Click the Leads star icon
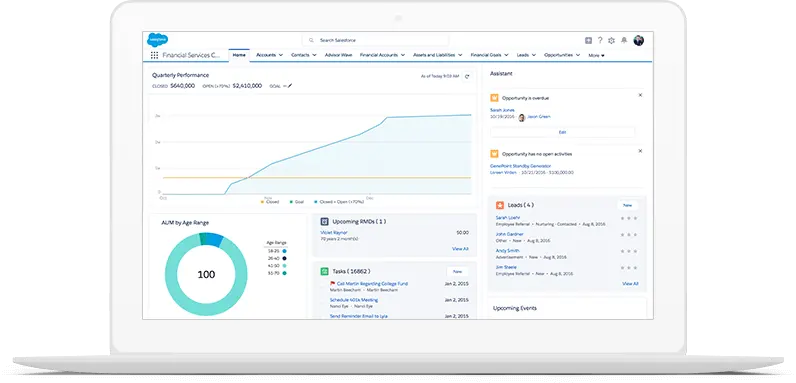Image resolution: width=796 pixels, height=383 pixels. 500,205
